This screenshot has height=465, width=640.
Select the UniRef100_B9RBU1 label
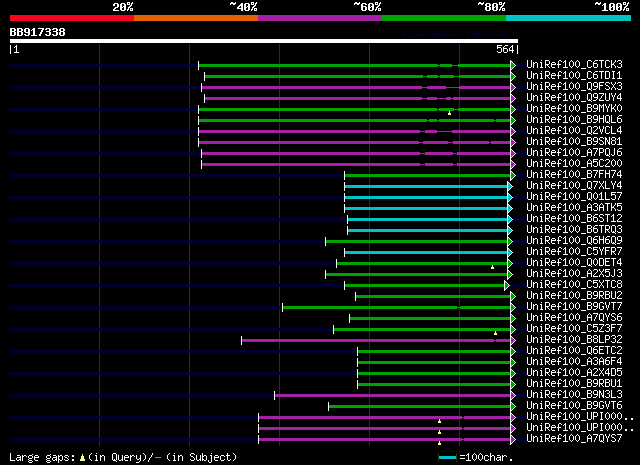[x=574, y=384]
